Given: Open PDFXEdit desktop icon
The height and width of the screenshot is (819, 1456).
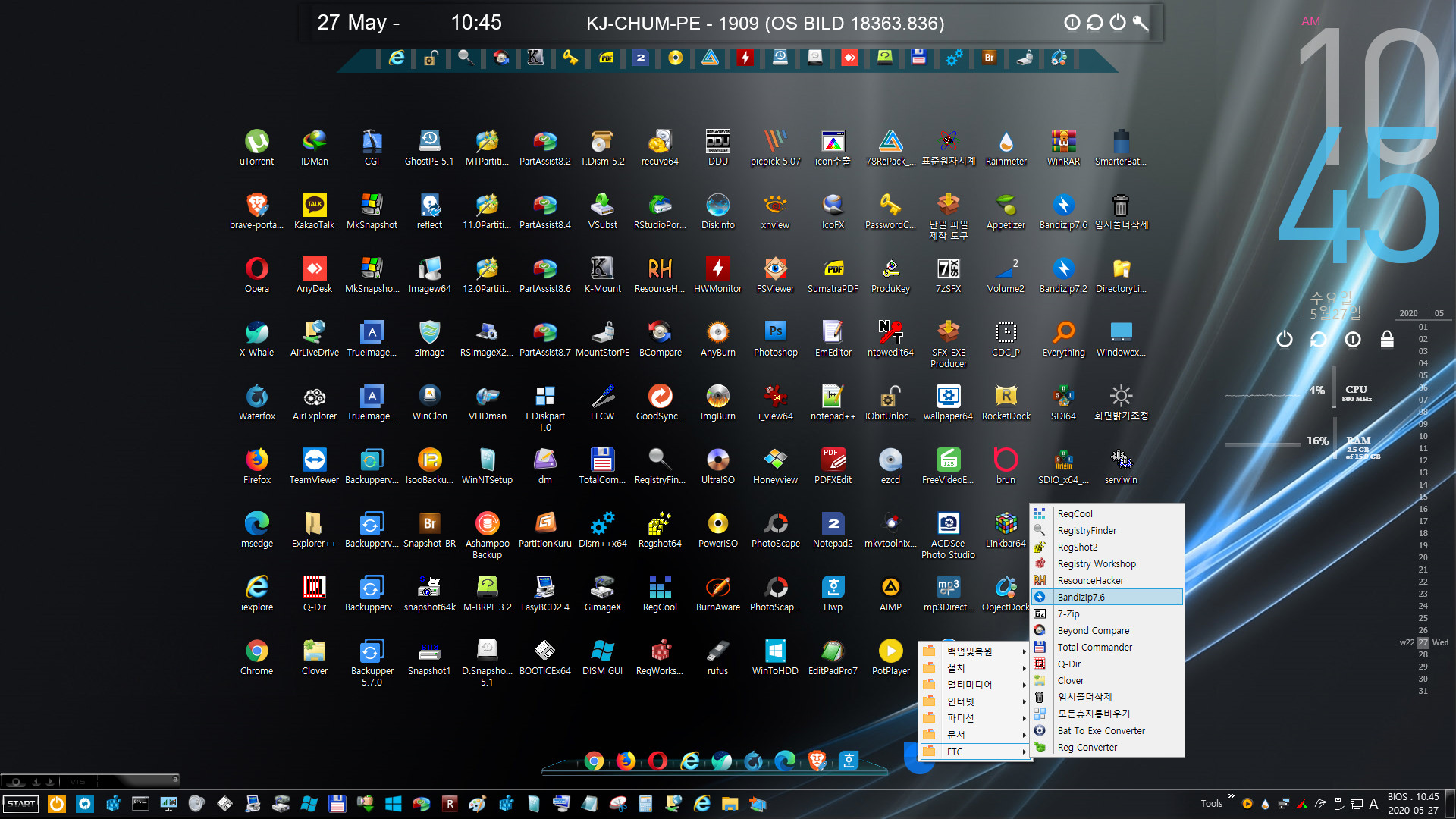Looking at the screenshot, I should (x=833, y=466).
